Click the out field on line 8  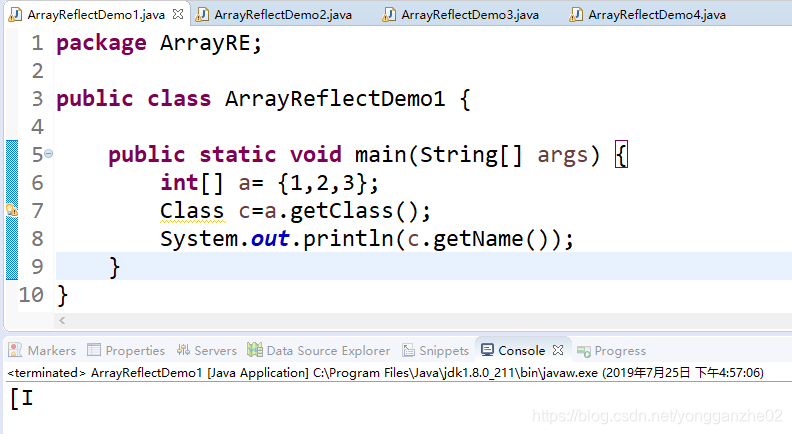point(270,238)
